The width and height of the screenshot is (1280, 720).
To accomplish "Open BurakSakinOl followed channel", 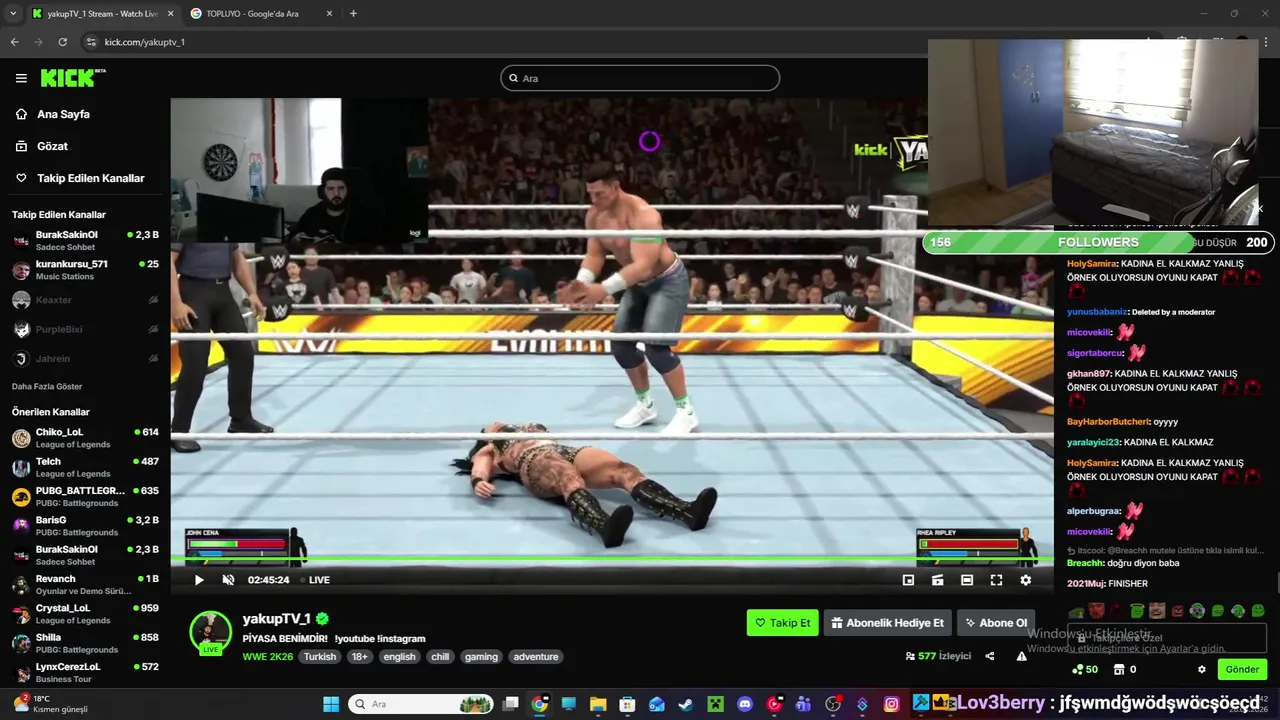I will coord(85,240).
